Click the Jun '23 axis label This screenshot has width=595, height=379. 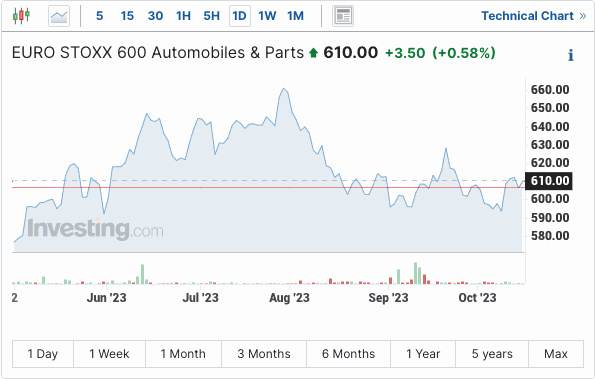pos(106,298)
